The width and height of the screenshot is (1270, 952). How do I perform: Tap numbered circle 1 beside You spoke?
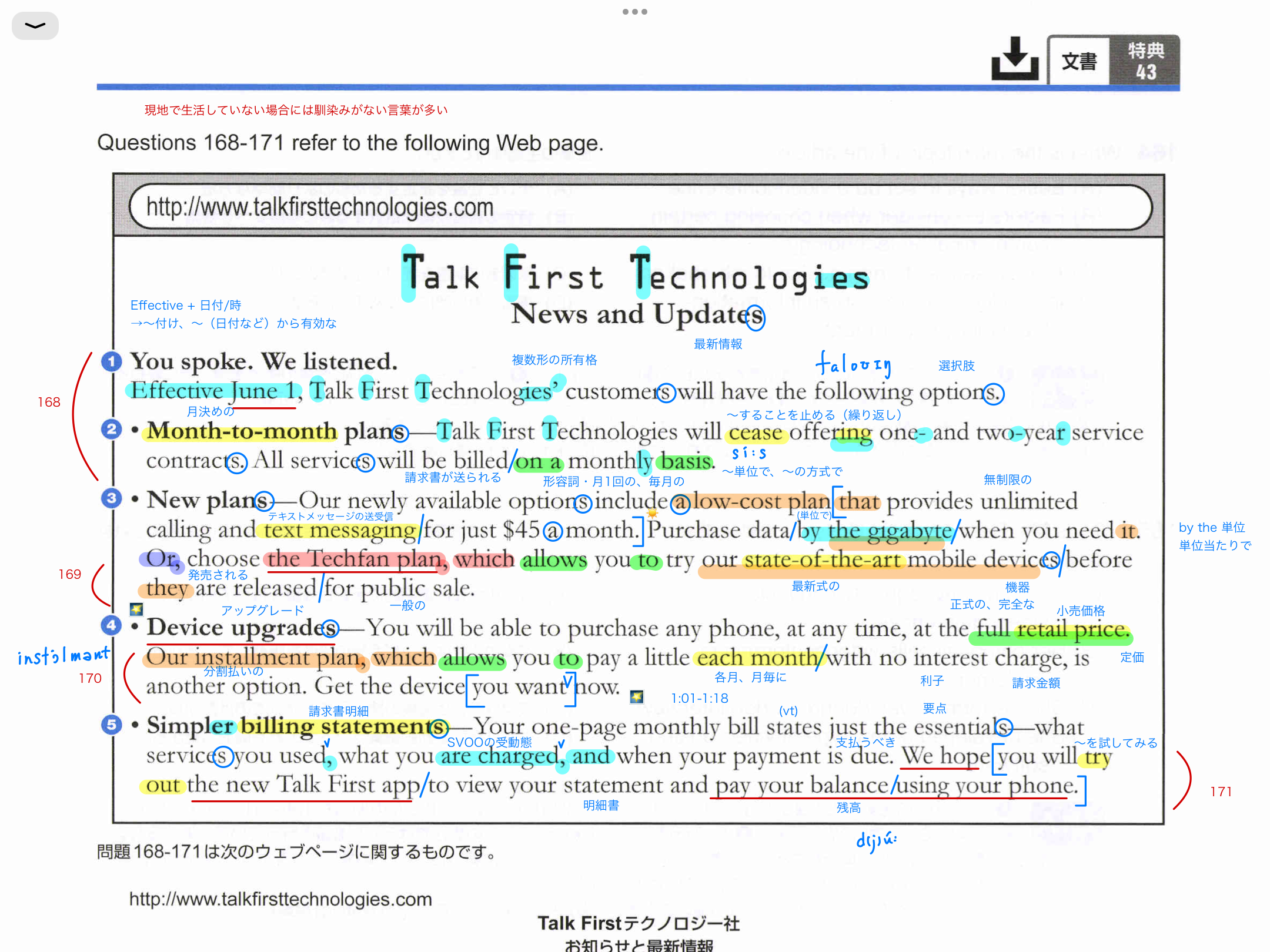click(111, 361)
